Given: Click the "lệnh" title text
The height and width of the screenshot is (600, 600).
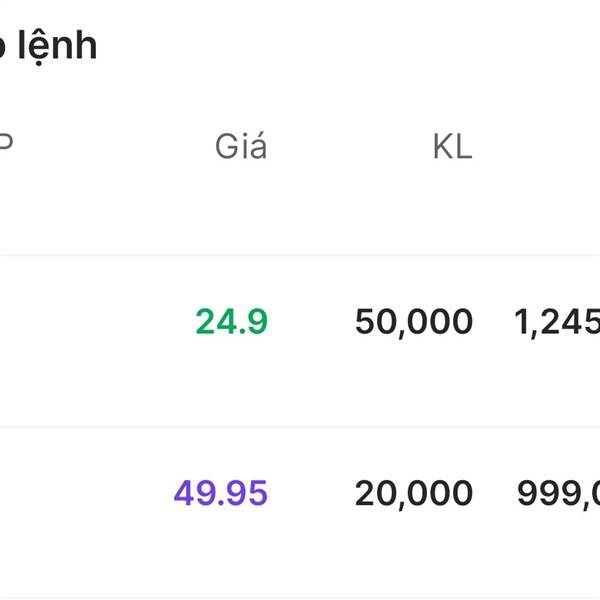Looking at the screenshot, I should coord(57,47).
